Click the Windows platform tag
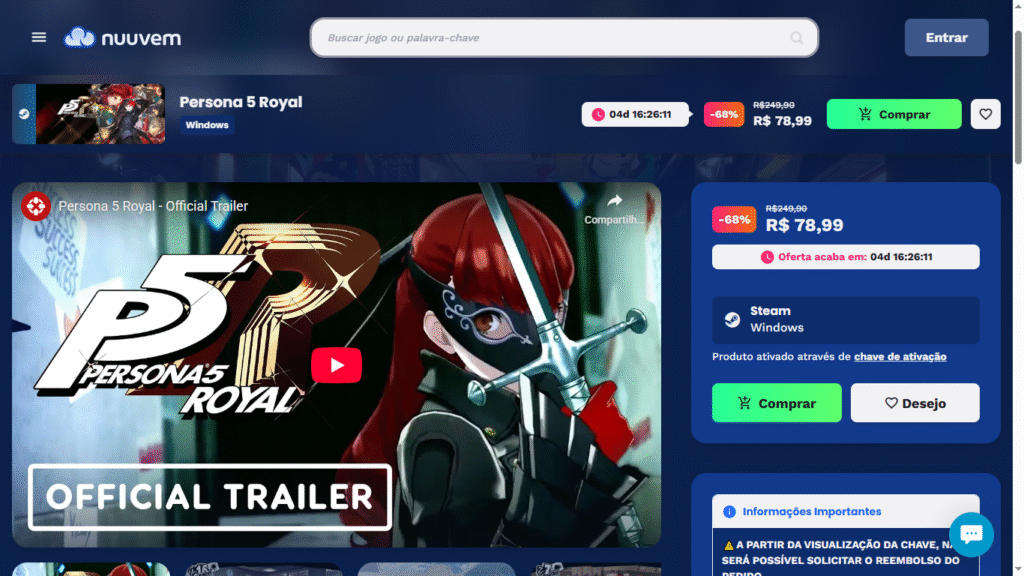Image resolution: width=1024 pixels, height=576 pixels. coord(207,126)
